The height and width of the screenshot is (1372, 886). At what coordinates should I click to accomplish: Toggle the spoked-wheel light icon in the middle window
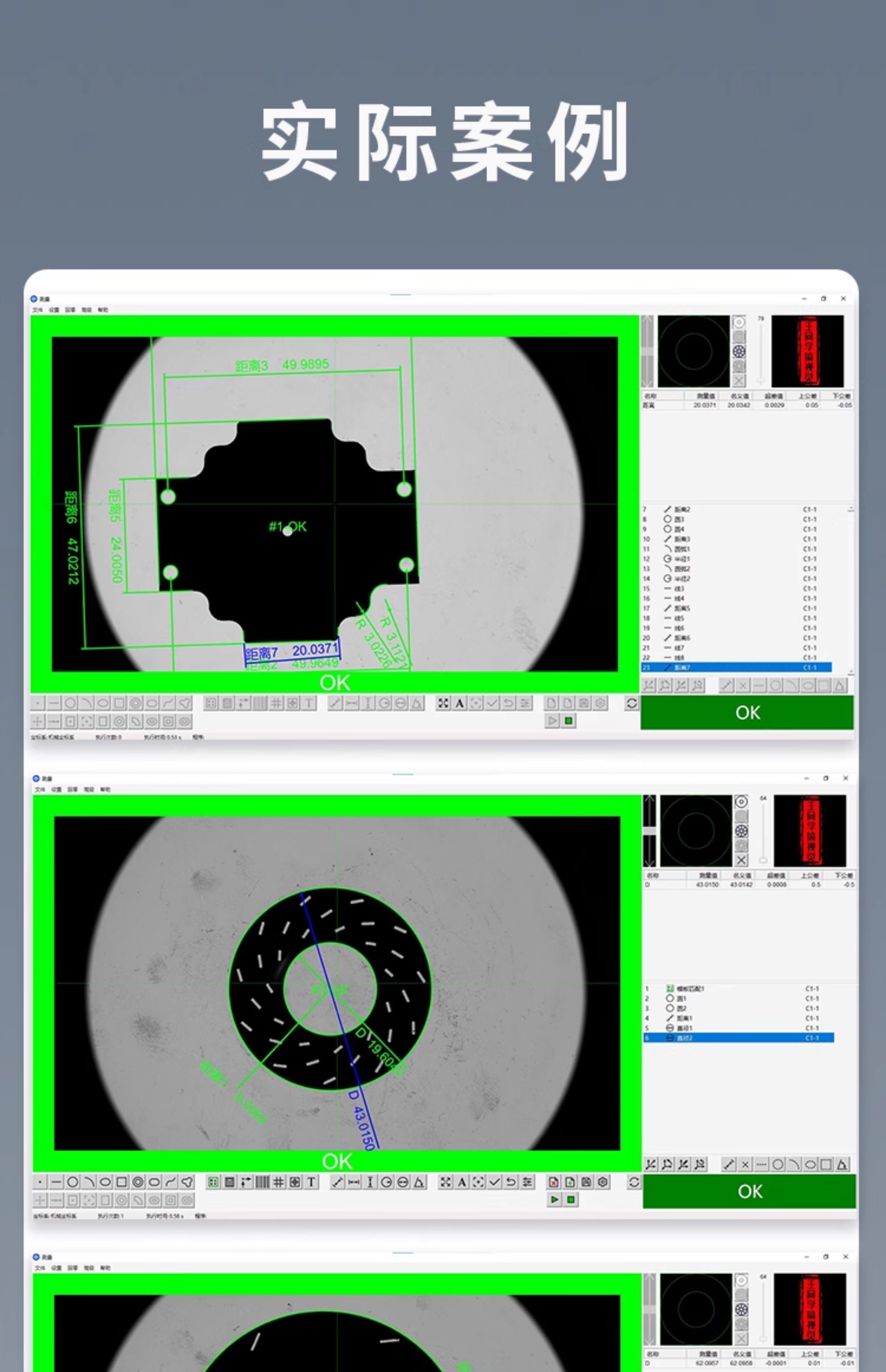742,831
